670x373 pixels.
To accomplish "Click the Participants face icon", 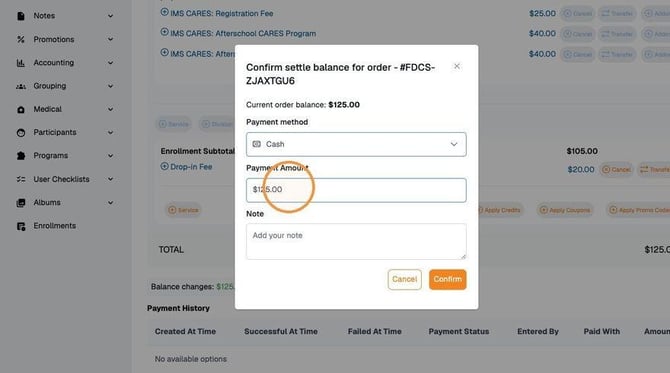I will [21, 132].
